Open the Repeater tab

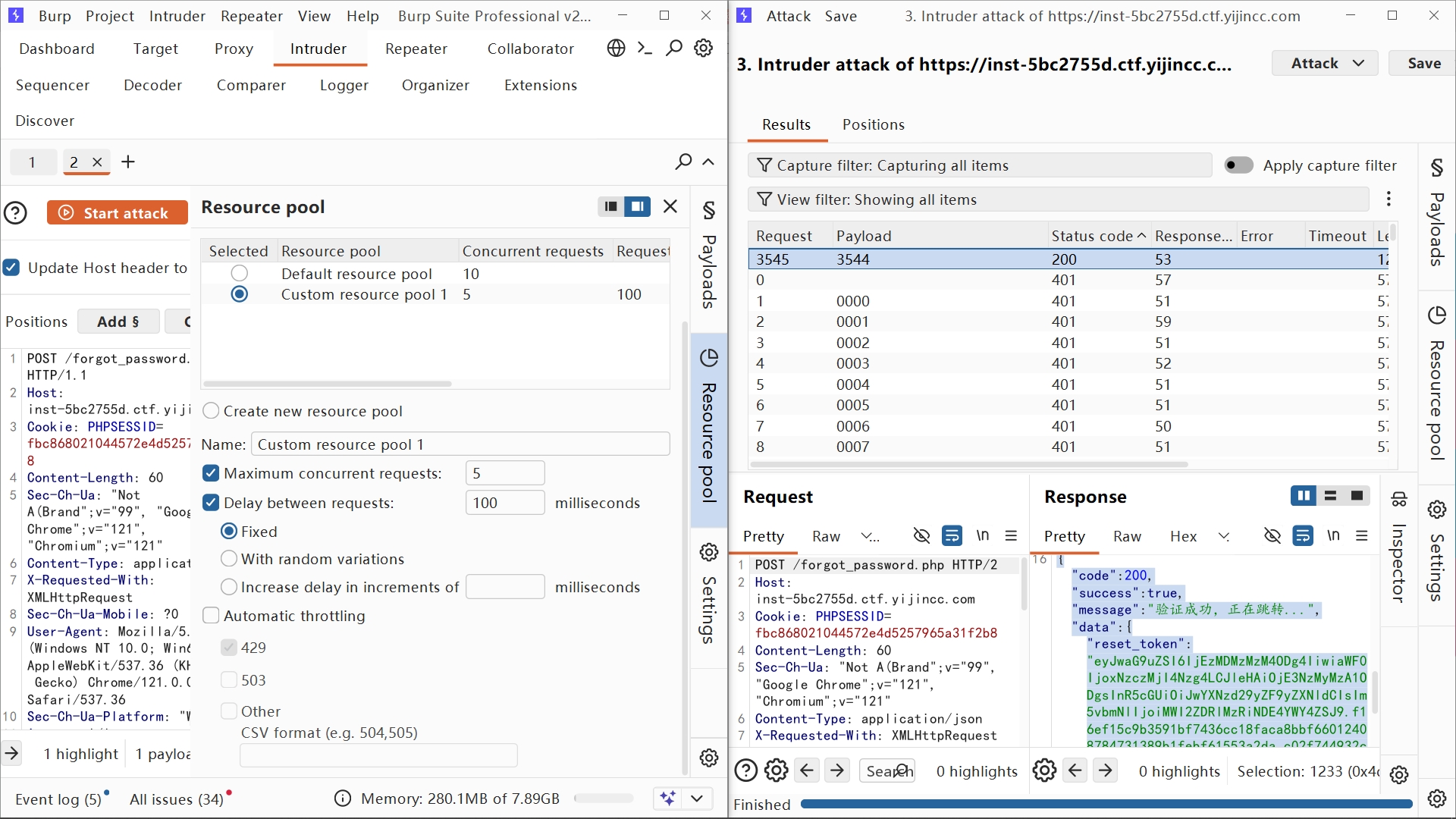coord(416,49)
